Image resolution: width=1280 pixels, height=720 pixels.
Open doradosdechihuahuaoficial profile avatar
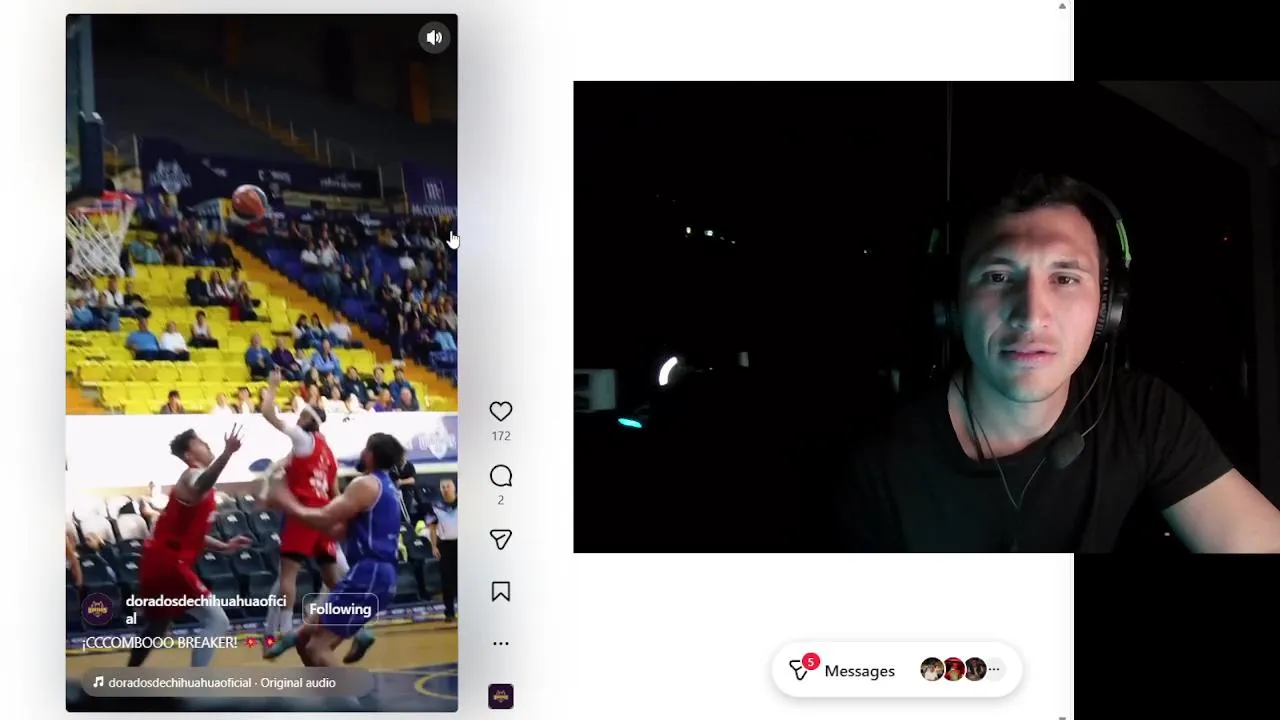98,609
